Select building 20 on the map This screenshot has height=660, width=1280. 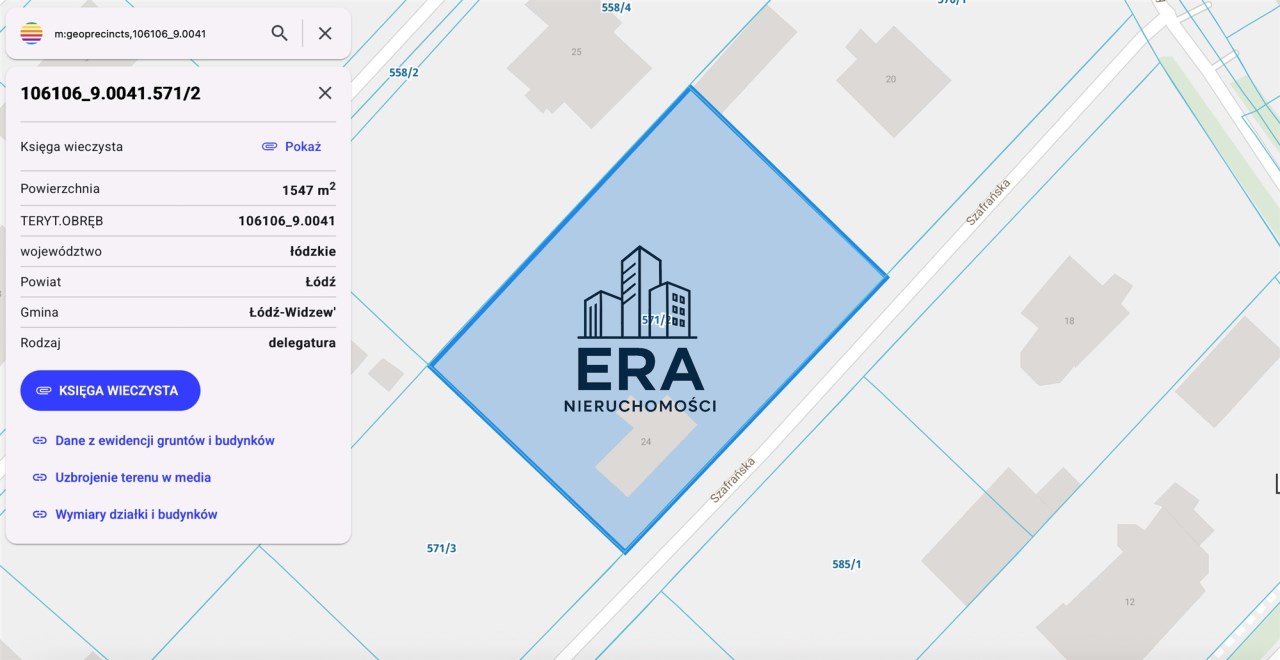891,79
